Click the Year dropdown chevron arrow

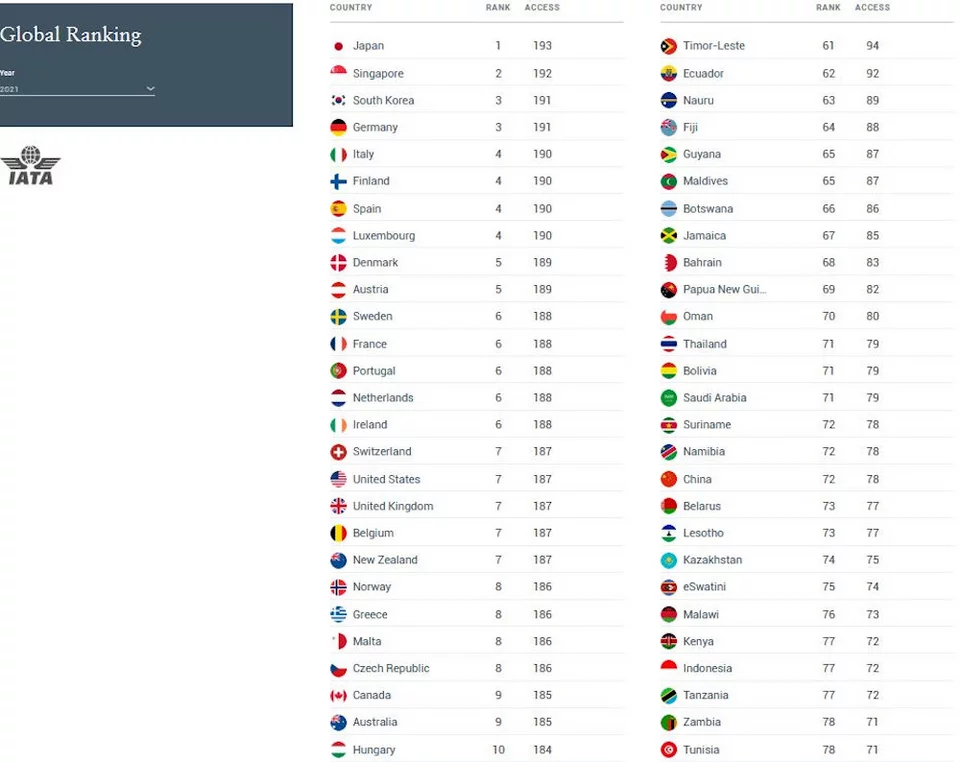coord(150,89)
